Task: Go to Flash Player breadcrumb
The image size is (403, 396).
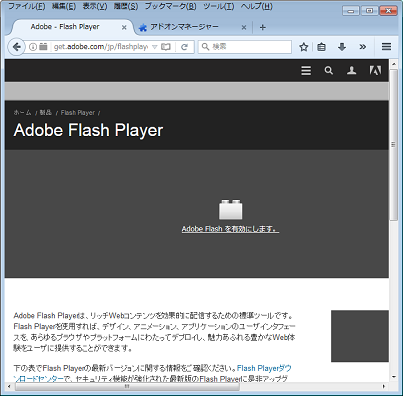Action: click(78, 113)
